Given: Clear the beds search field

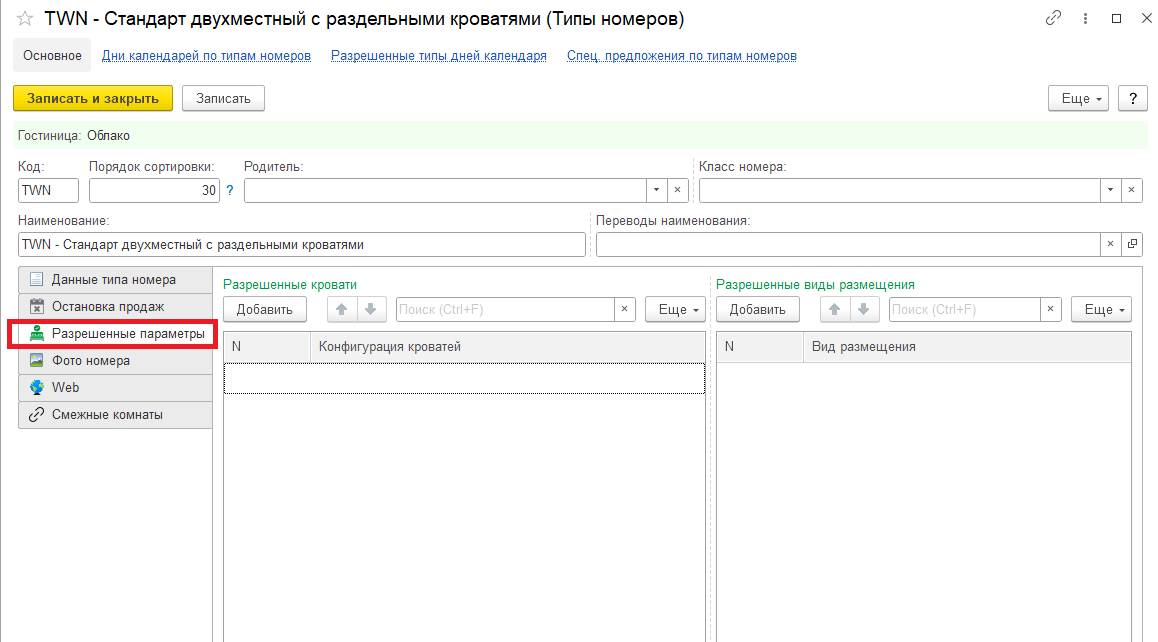Looking at the screenshot, I should [x=625, y=309].
